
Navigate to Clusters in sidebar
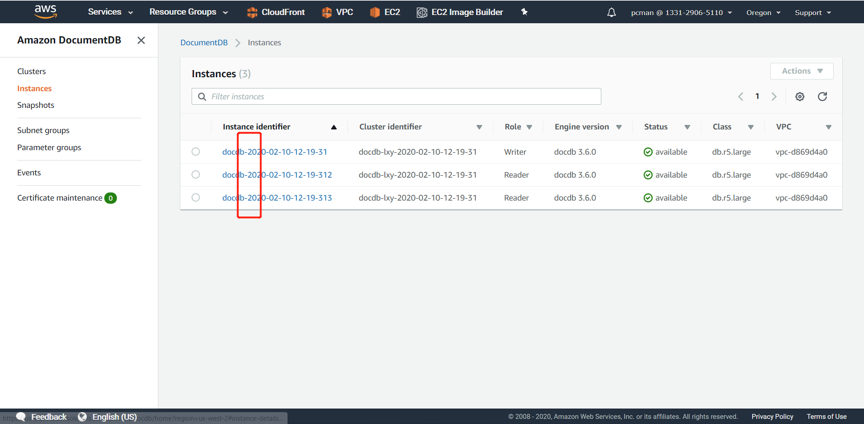click(x=32, y=72)
